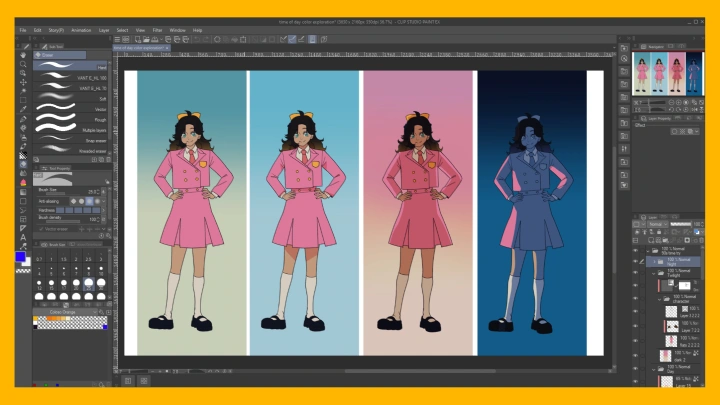Open the Window menu
Screen dimensions: 720x405
[178, 30]
